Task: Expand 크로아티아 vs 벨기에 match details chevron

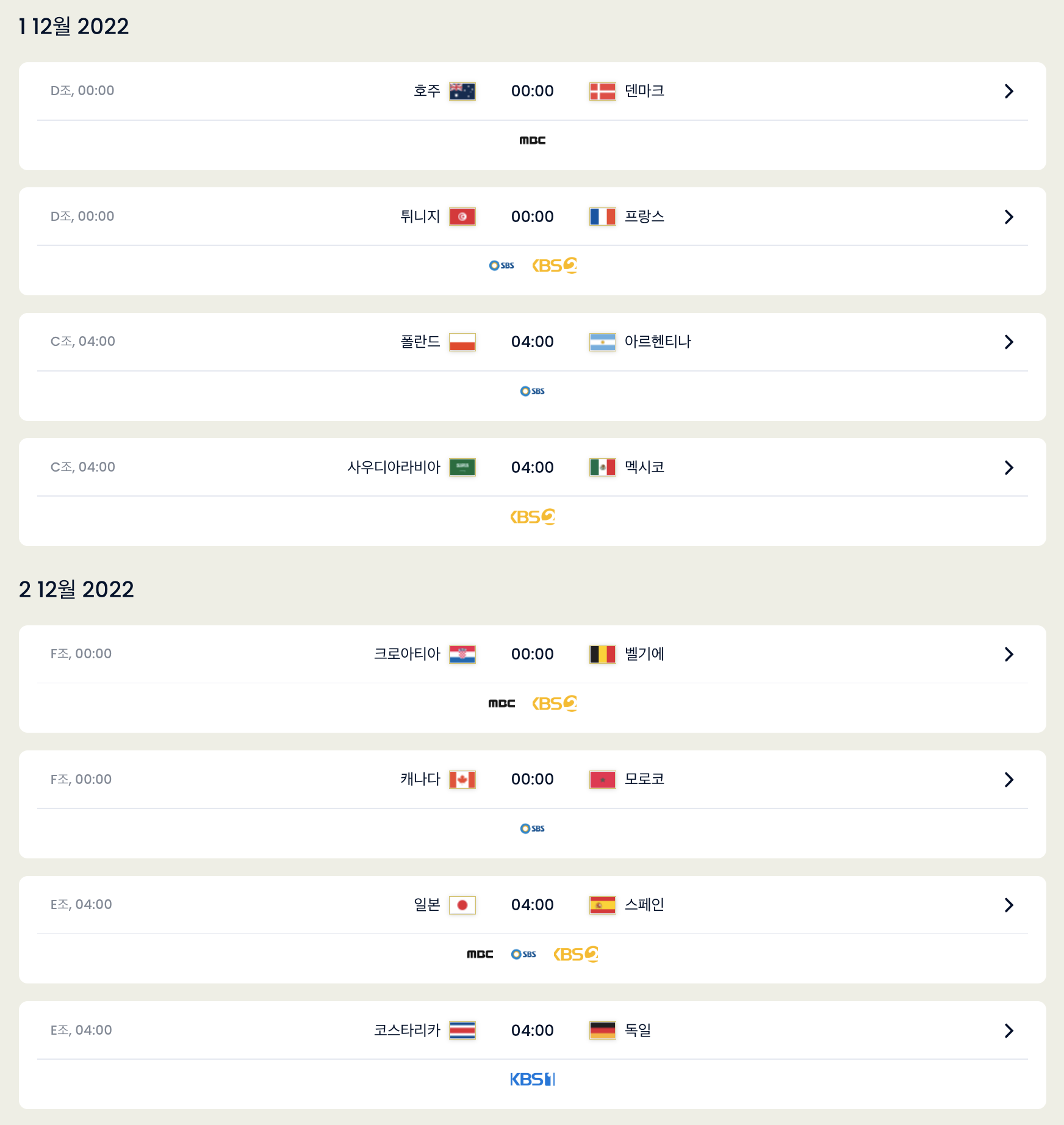Action: [1008, 655]
